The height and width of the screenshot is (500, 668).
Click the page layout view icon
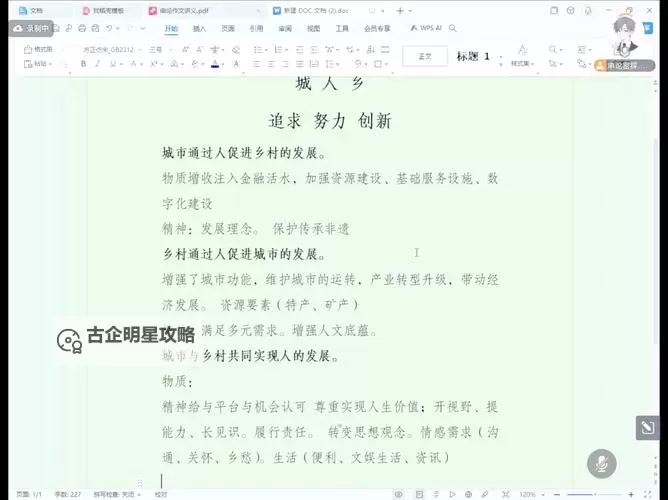pyautogui.click(x=420, y=494)
